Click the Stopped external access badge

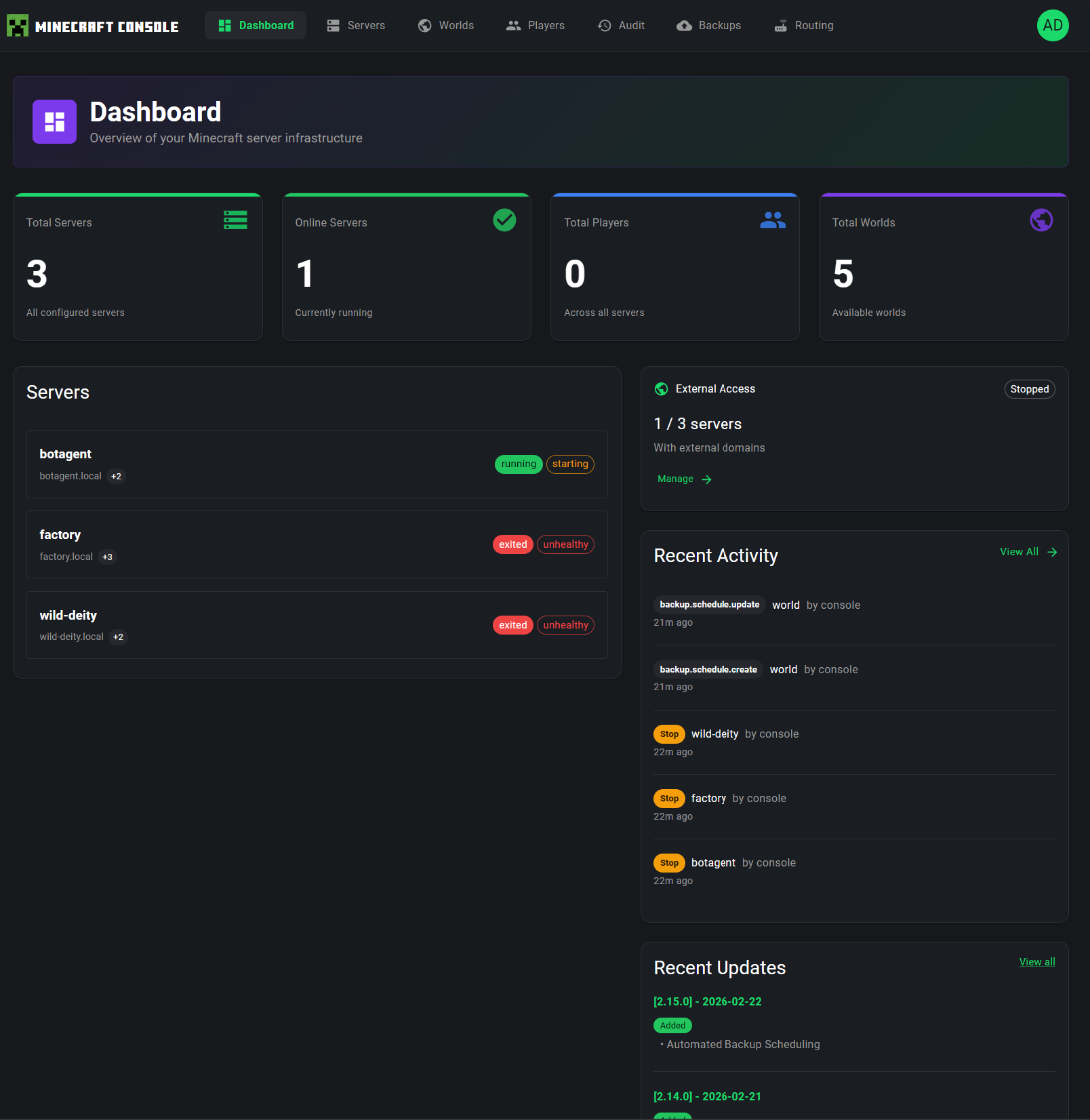coord(1029,389)
